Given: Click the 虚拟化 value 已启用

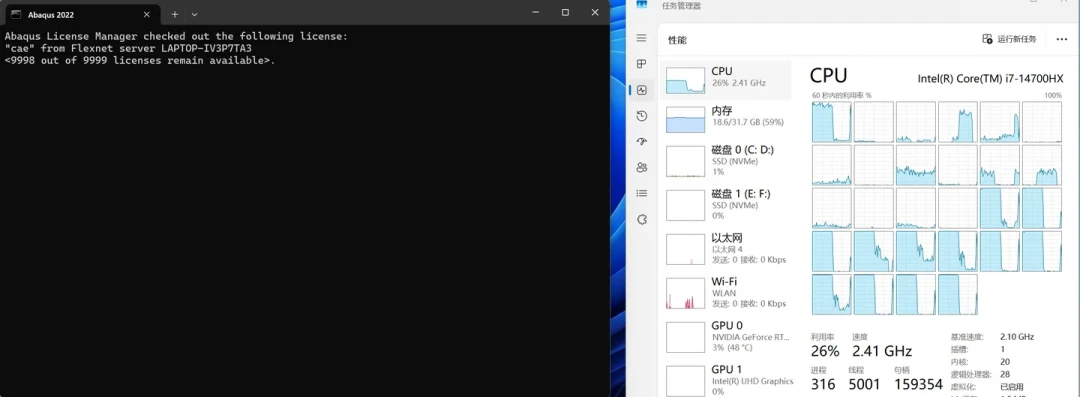Looking at the screenshot, I should click(x=1012, y=387).
